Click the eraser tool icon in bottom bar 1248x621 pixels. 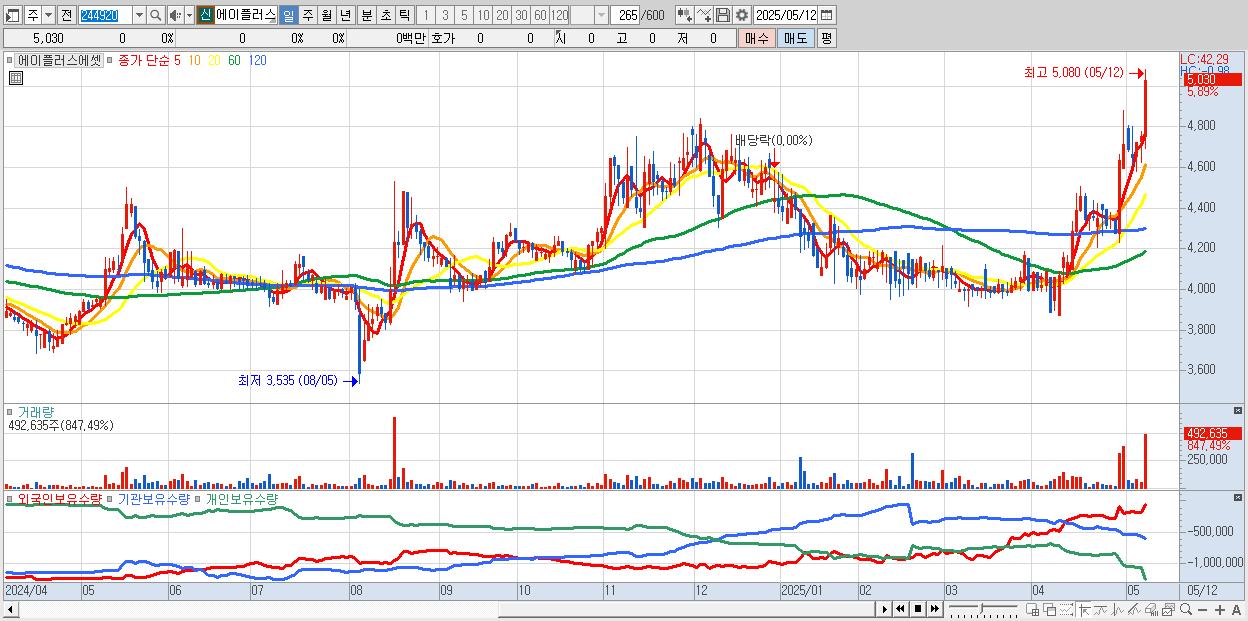pyautogui.click(x=1152, y=609)
